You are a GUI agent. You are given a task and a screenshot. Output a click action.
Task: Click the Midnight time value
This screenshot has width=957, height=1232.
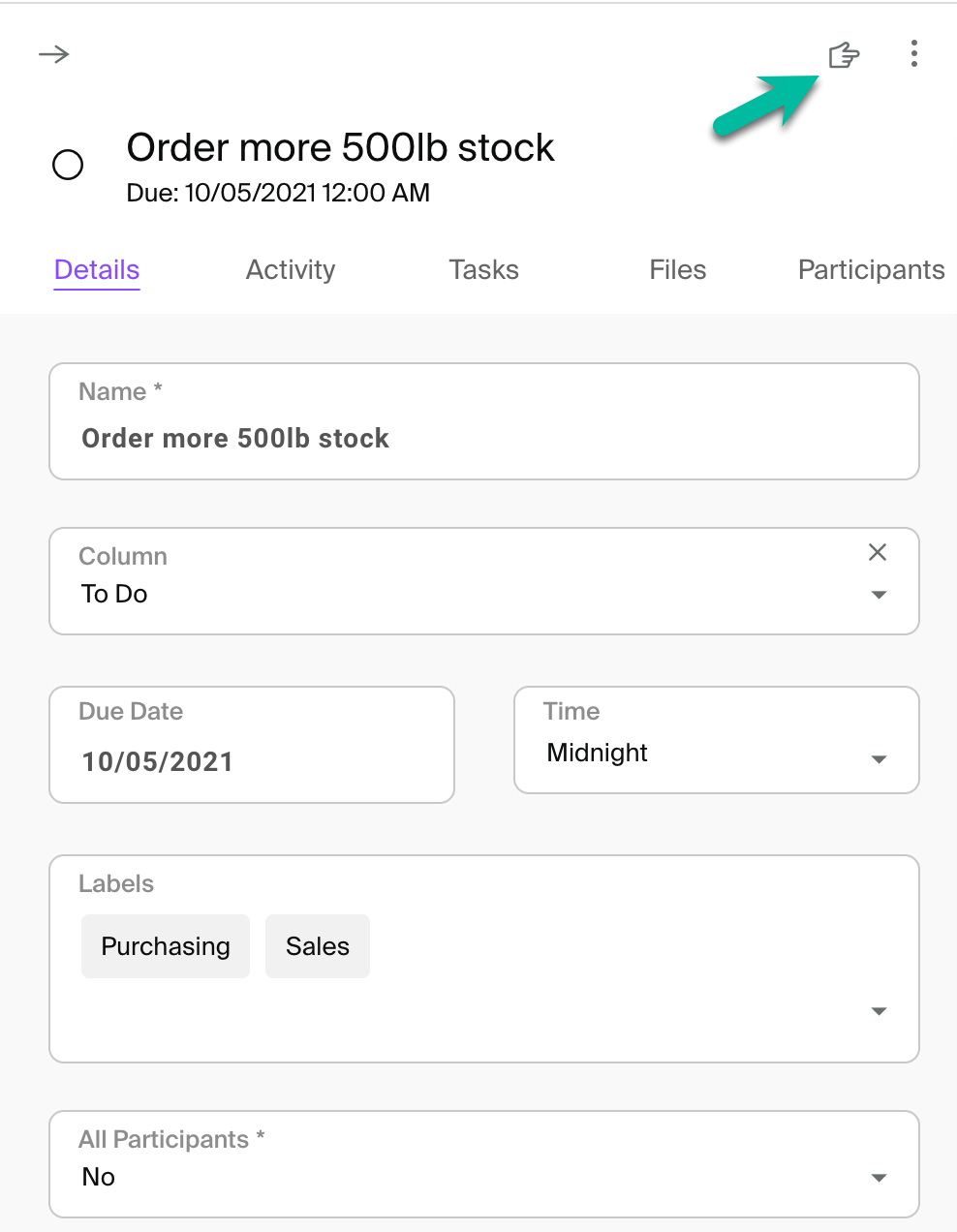(598, 753)
